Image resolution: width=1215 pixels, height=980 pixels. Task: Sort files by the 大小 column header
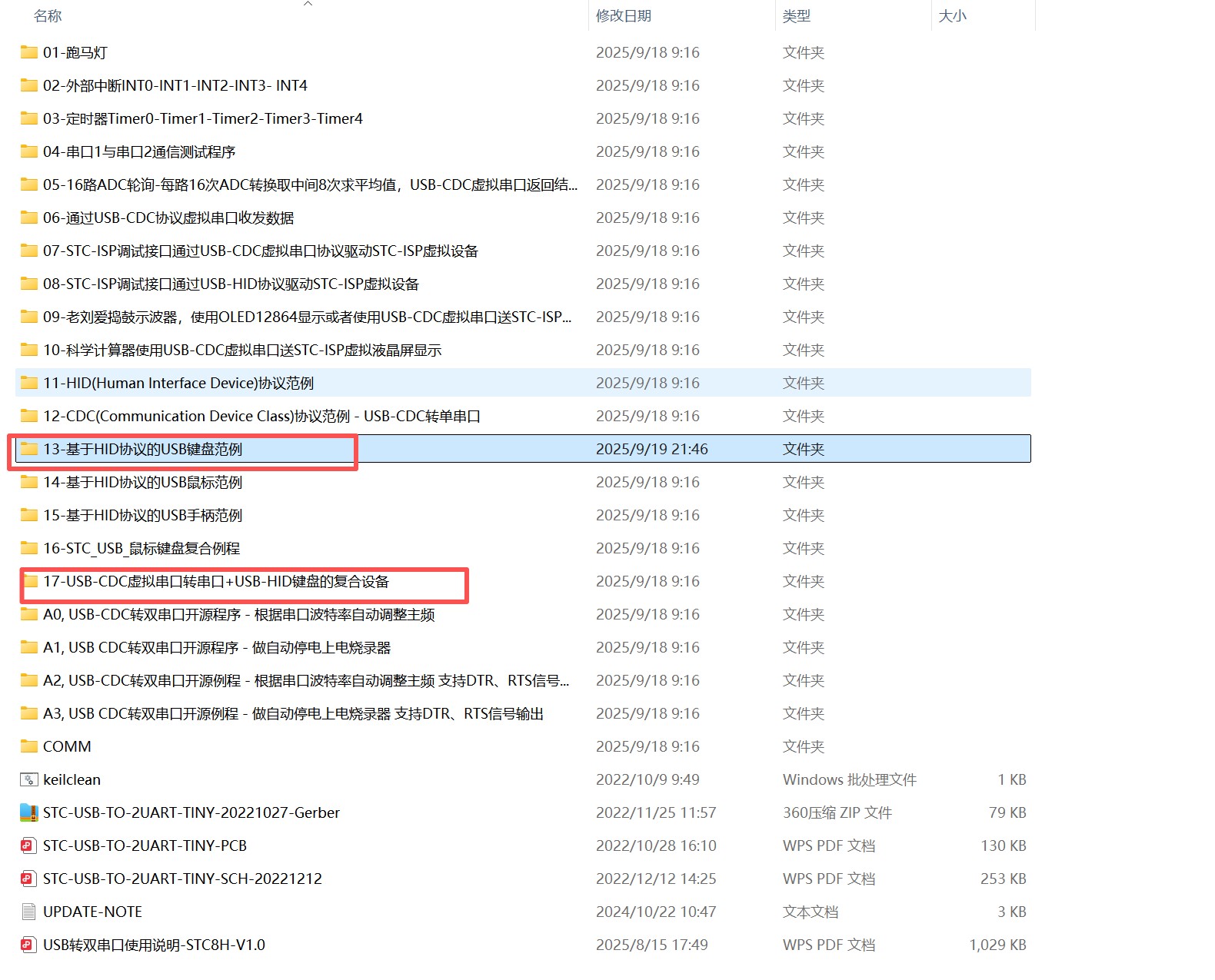952,16
